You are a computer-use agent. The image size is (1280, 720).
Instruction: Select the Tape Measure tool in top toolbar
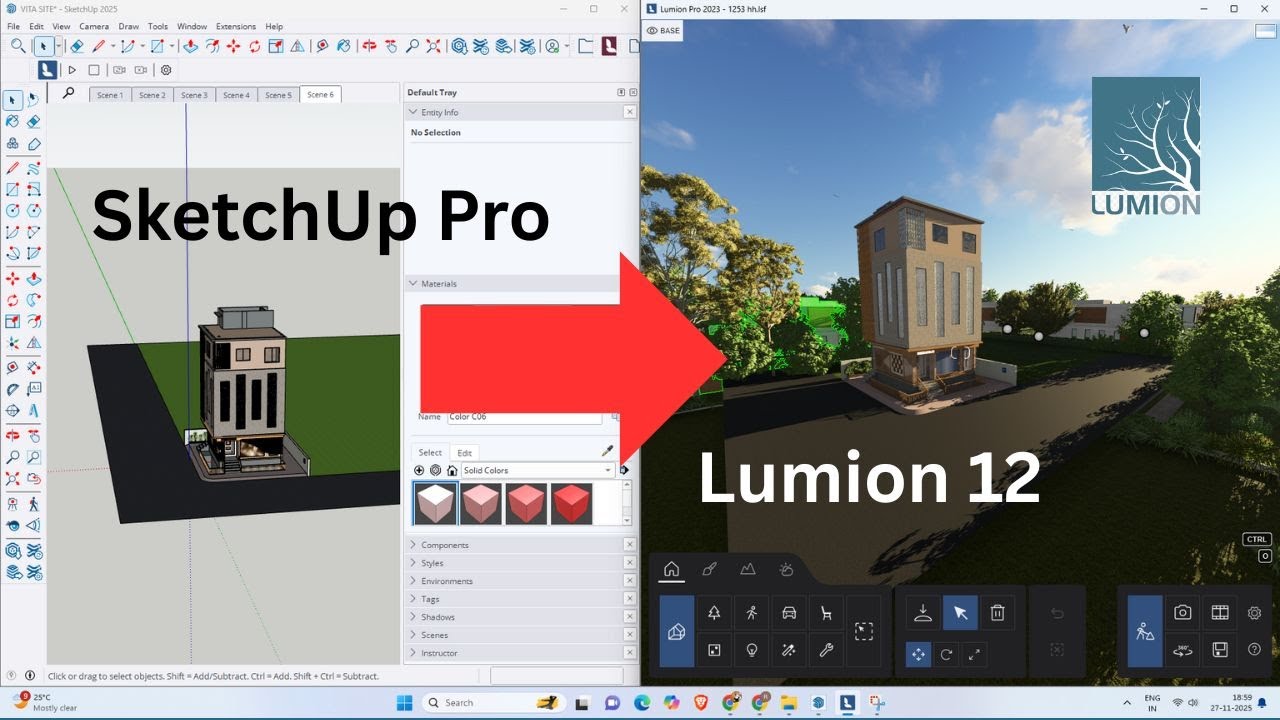click(322, 46)
